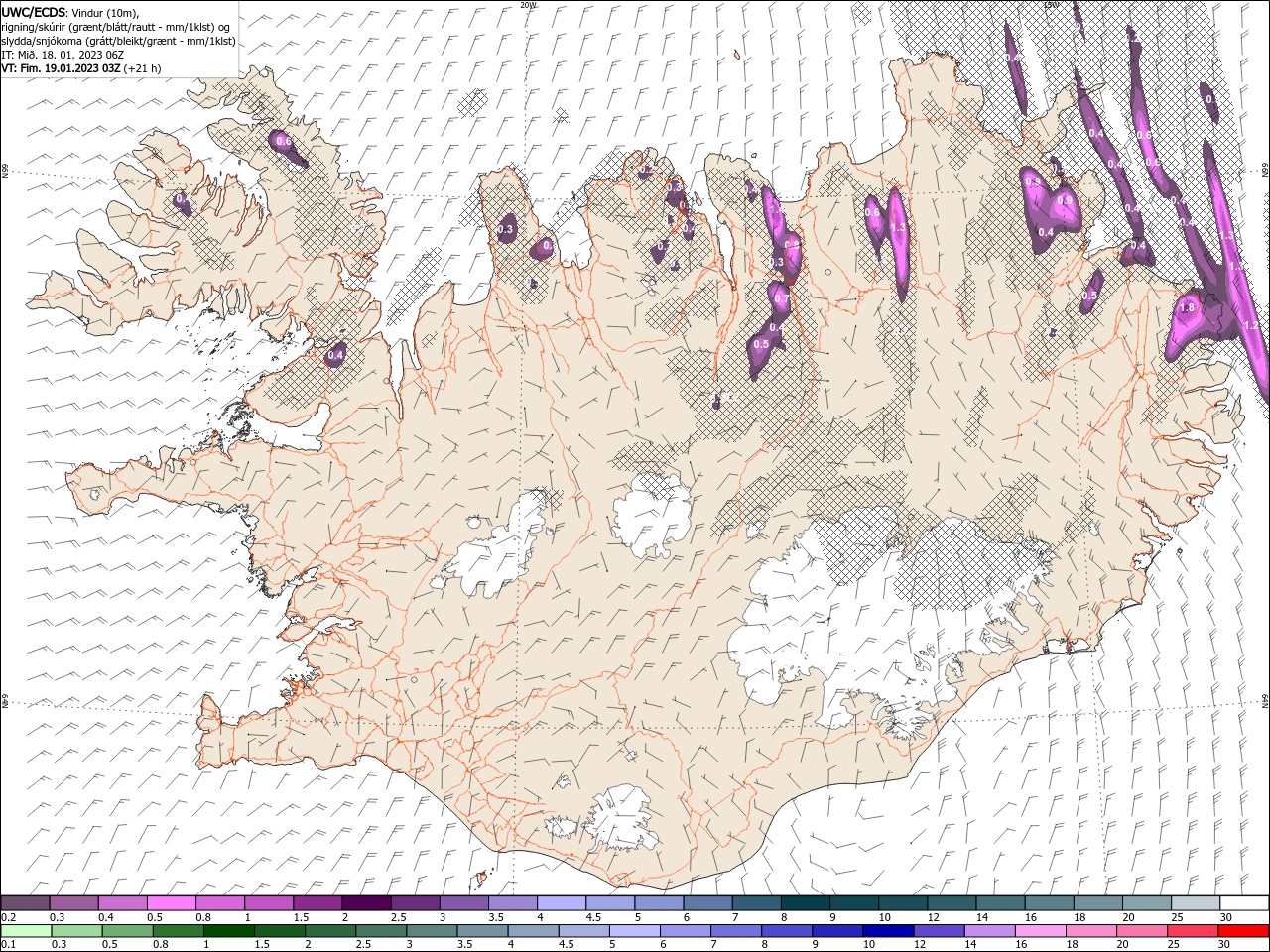Pick the pale grey upper swatch between 25 and 30
The width and height of the screenshot is (1270, 952).
click(1197, 903)
